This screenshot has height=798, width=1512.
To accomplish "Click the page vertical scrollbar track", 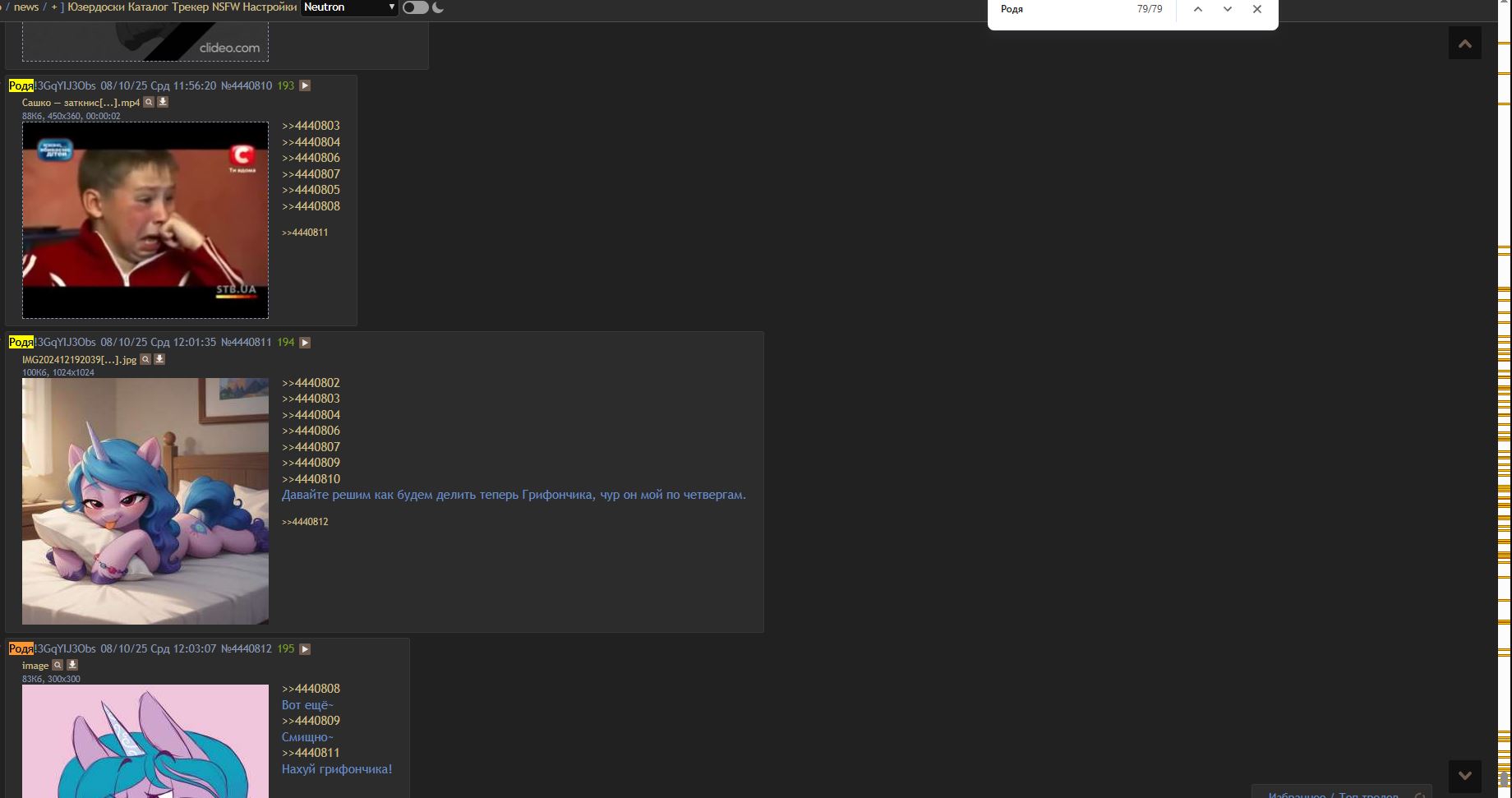I will coord(1504,399).
